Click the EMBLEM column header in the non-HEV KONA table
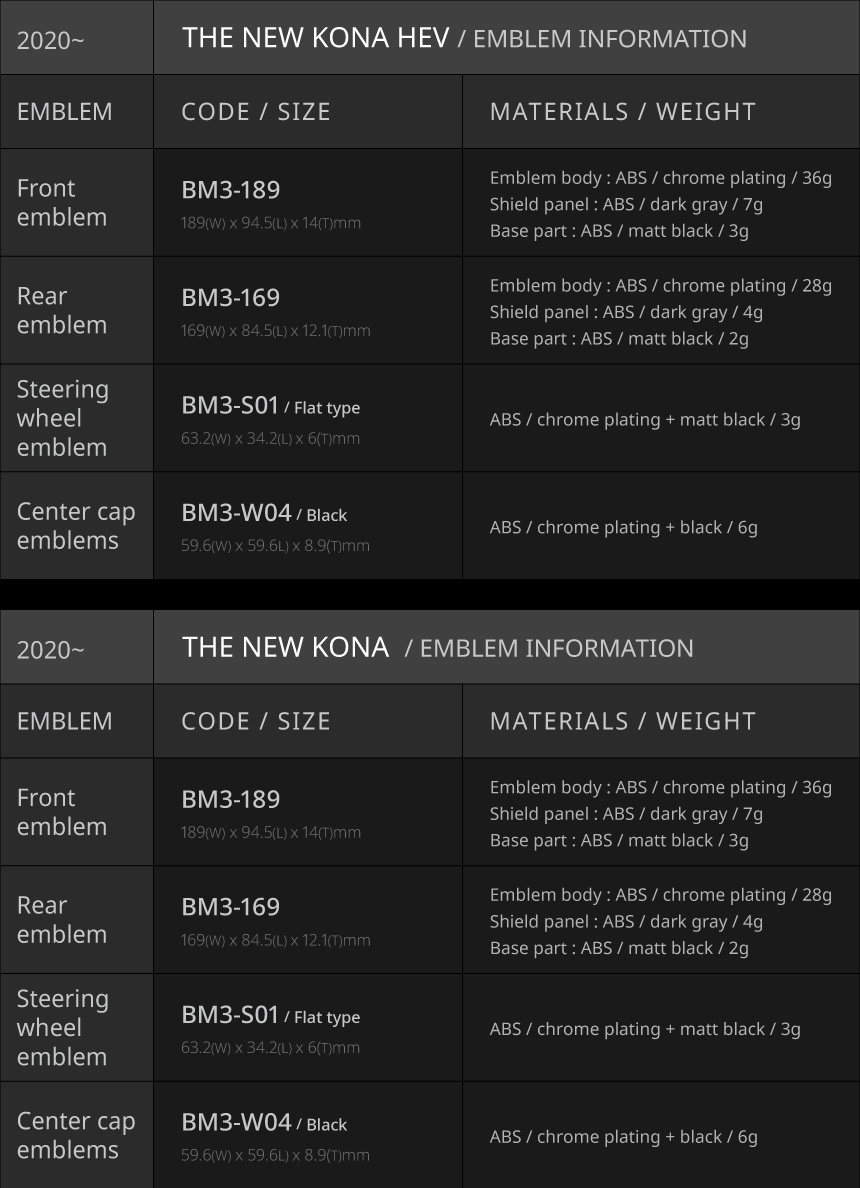 click(x=65, y=721)
